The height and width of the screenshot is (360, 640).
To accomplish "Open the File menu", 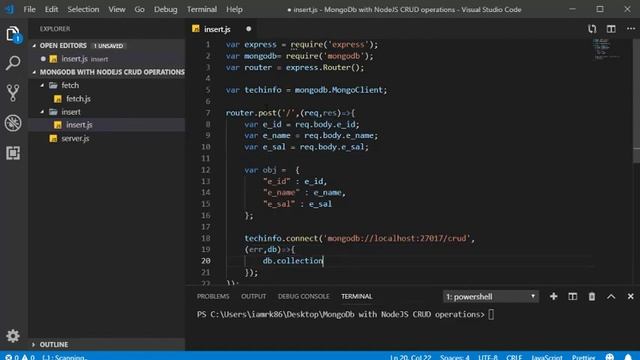I will [x=29, y=9].
